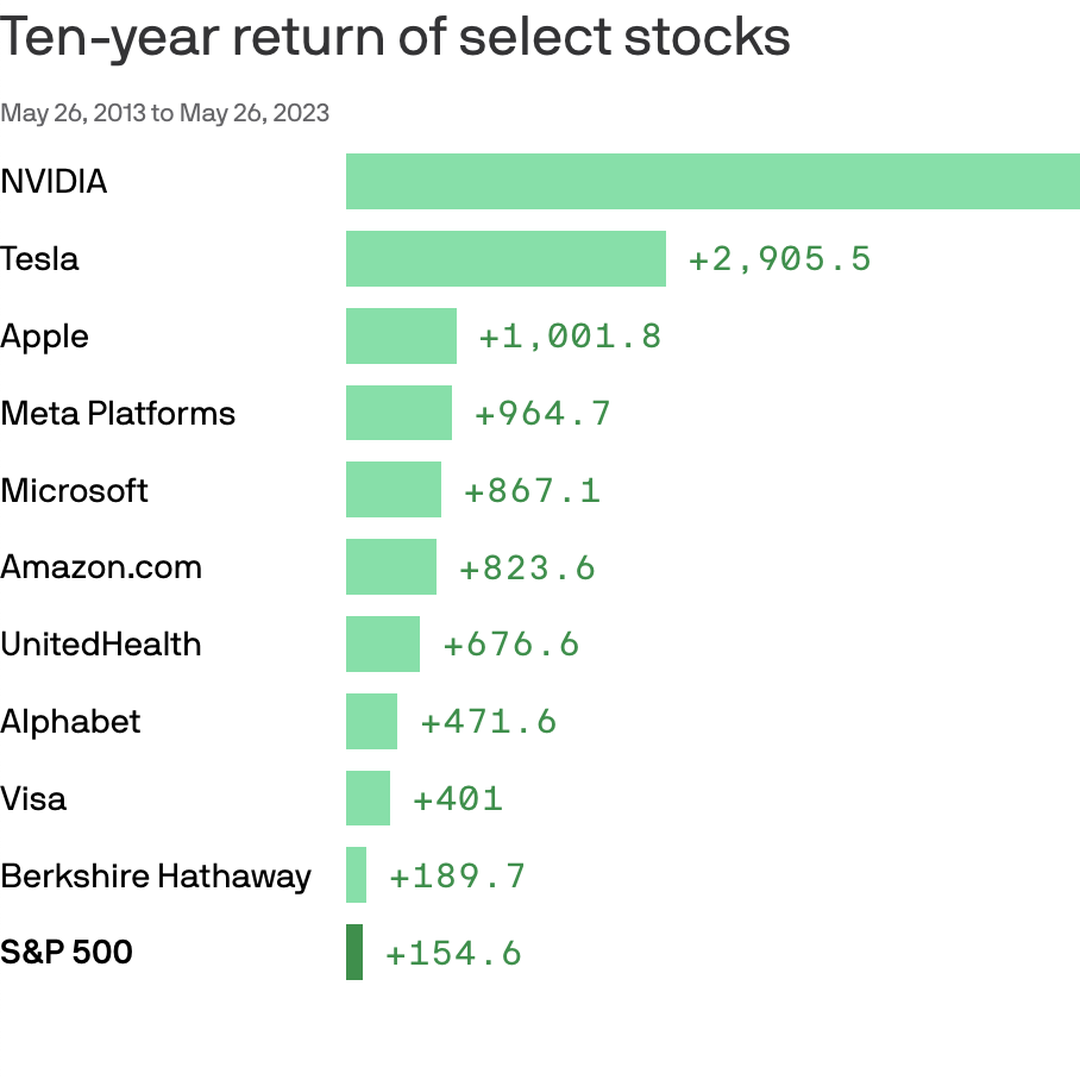Viewport: 1080px width, 1080px height.
Task: Select the Alphabet label
Action: (71, 721)
